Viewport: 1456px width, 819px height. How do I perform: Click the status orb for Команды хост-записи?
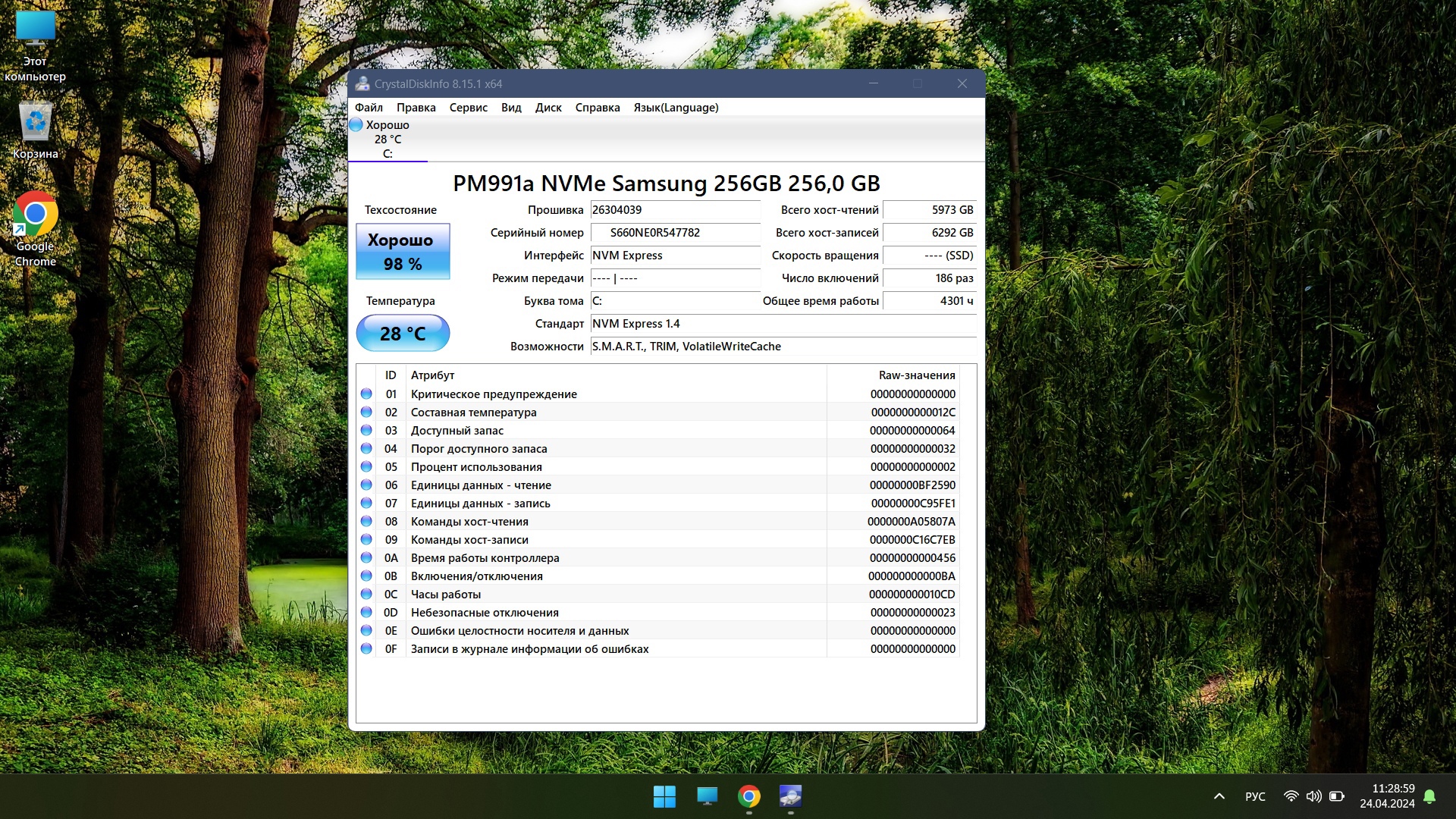point(366,539)
